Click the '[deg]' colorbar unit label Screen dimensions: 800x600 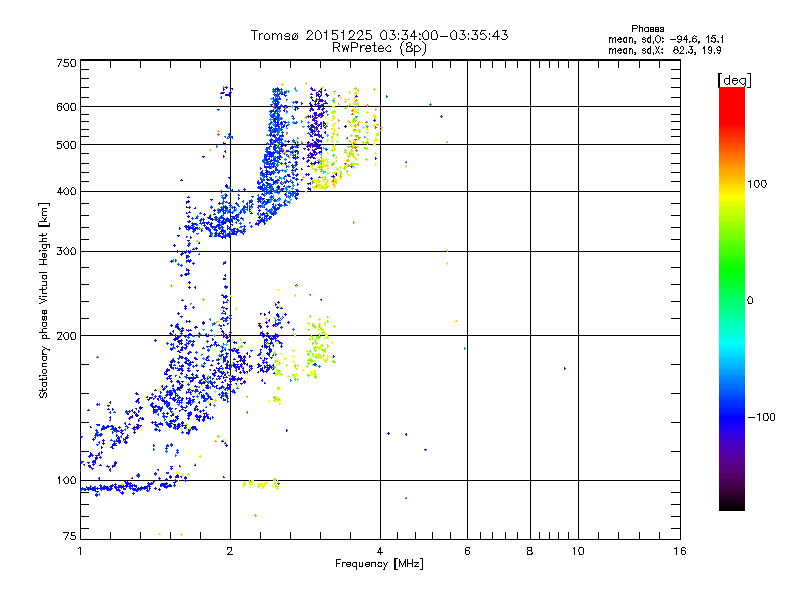point(734,80)
